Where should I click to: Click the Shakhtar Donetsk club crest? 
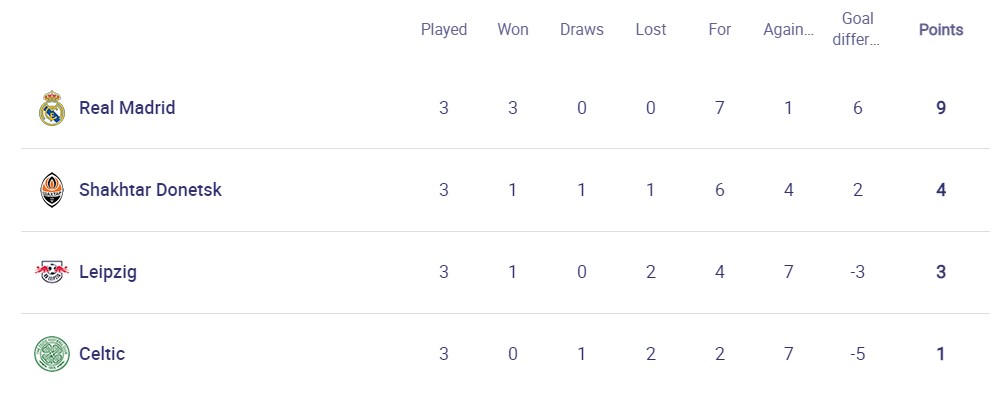point(52,190)
